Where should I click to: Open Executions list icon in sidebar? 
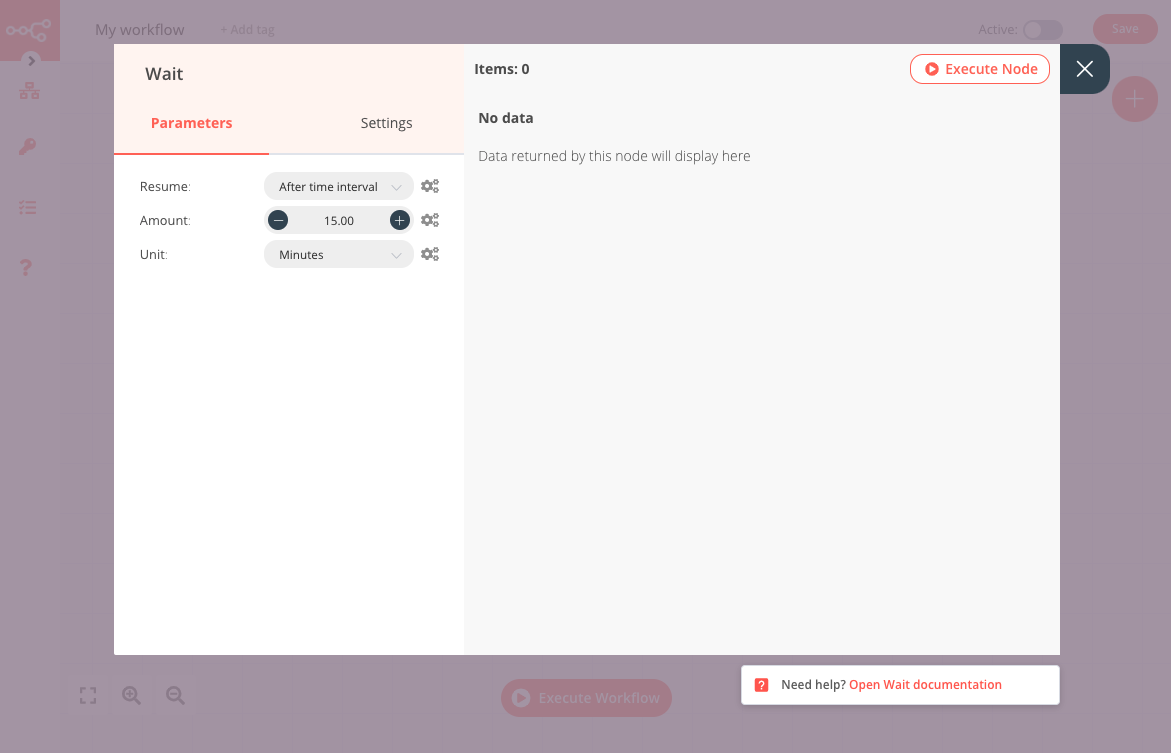(28, 208)
